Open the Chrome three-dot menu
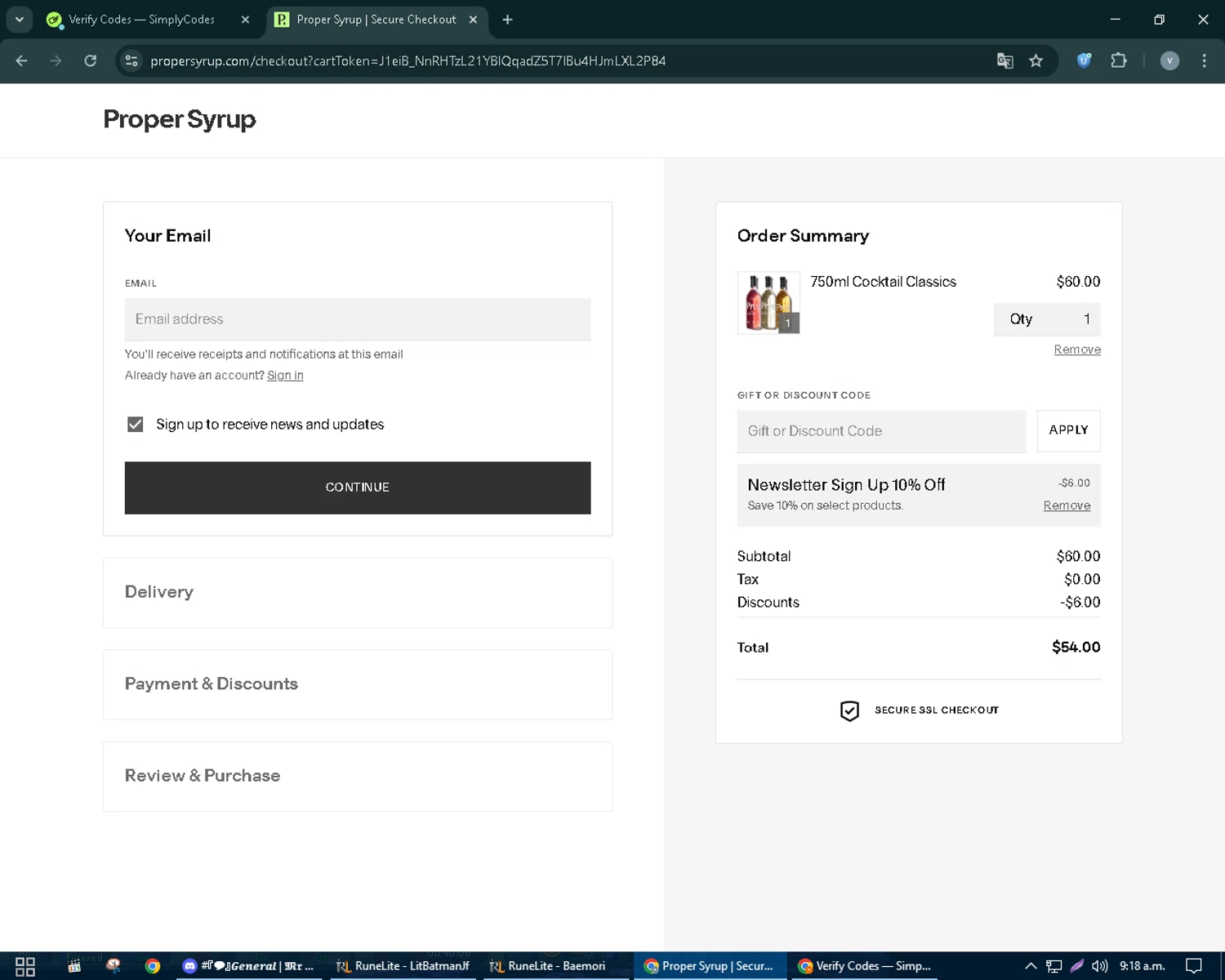This screenshot has height=980, width=1225. [1204, 60]
